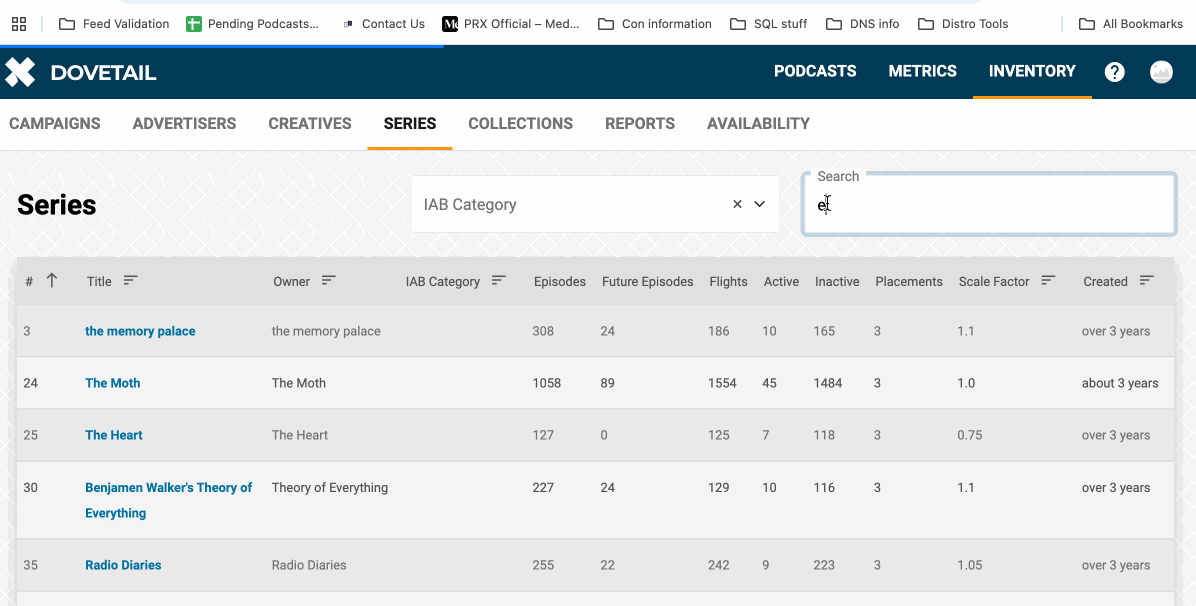Switch to the Availability tab
This screenshot has height=606, width=1196.
758,124
